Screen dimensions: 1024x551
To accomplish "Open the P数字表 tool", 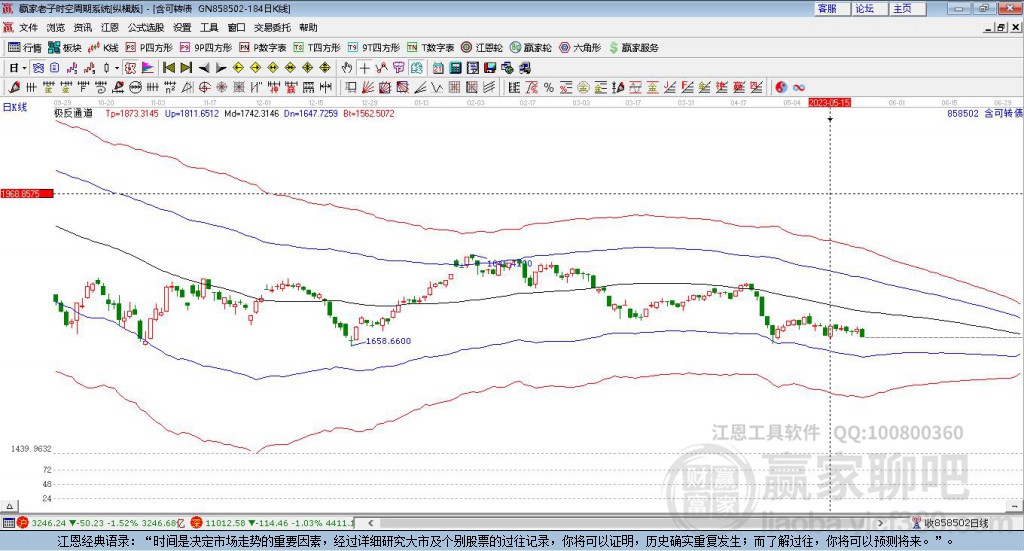I will coord(263,48).
